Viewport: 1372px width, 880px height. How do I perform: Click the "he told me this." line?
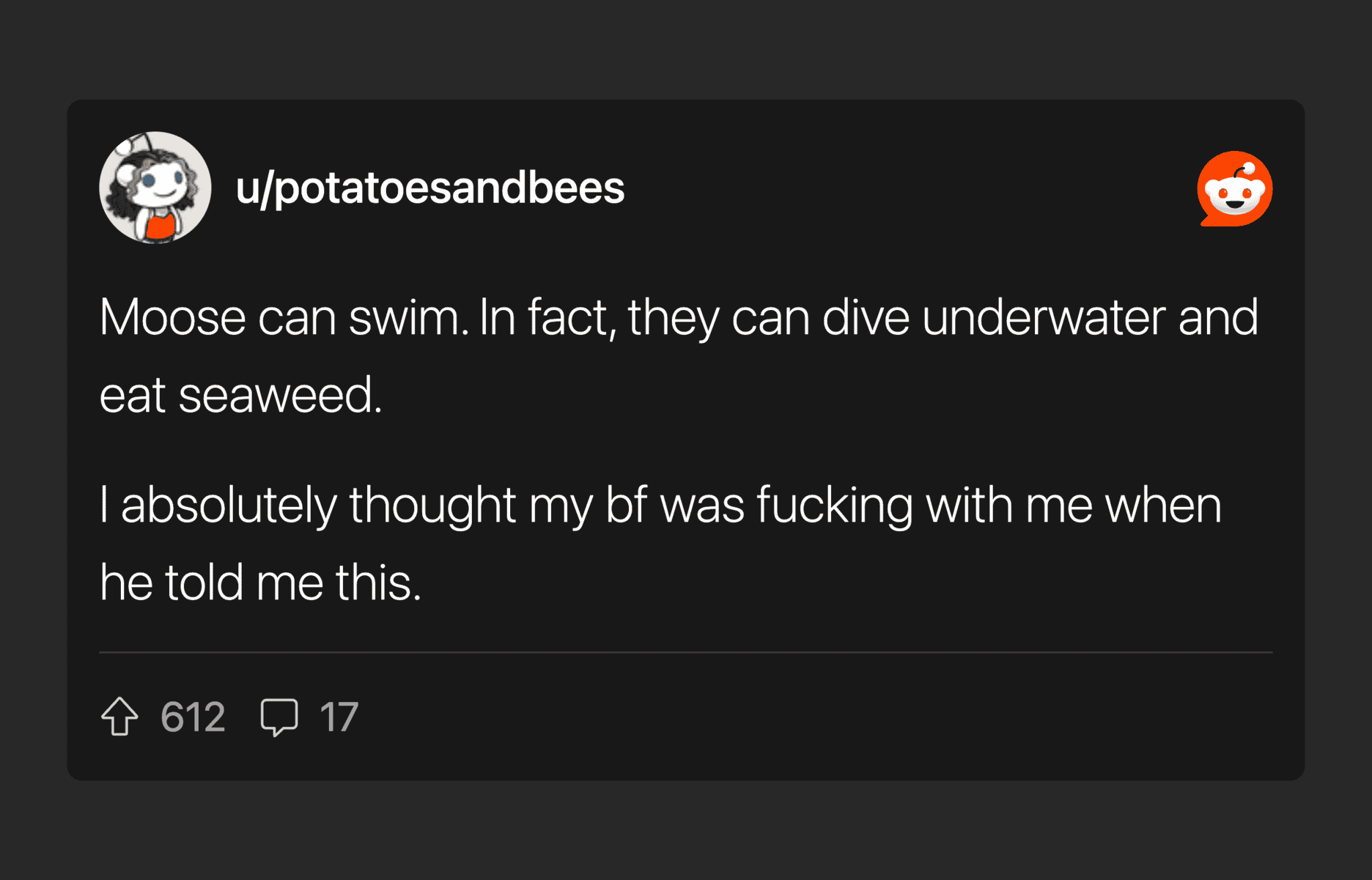point(260,583)
